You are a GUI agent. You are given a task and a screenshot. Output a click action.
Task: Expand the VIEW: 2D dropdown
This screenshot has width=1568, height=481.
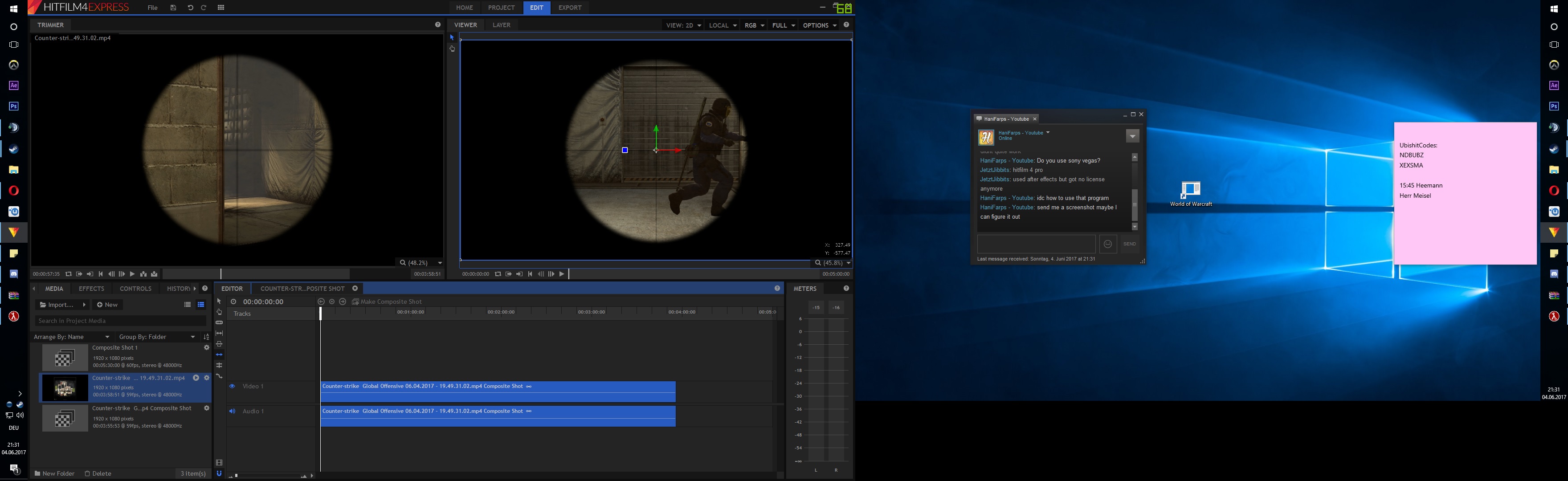(x=684, y=25)
